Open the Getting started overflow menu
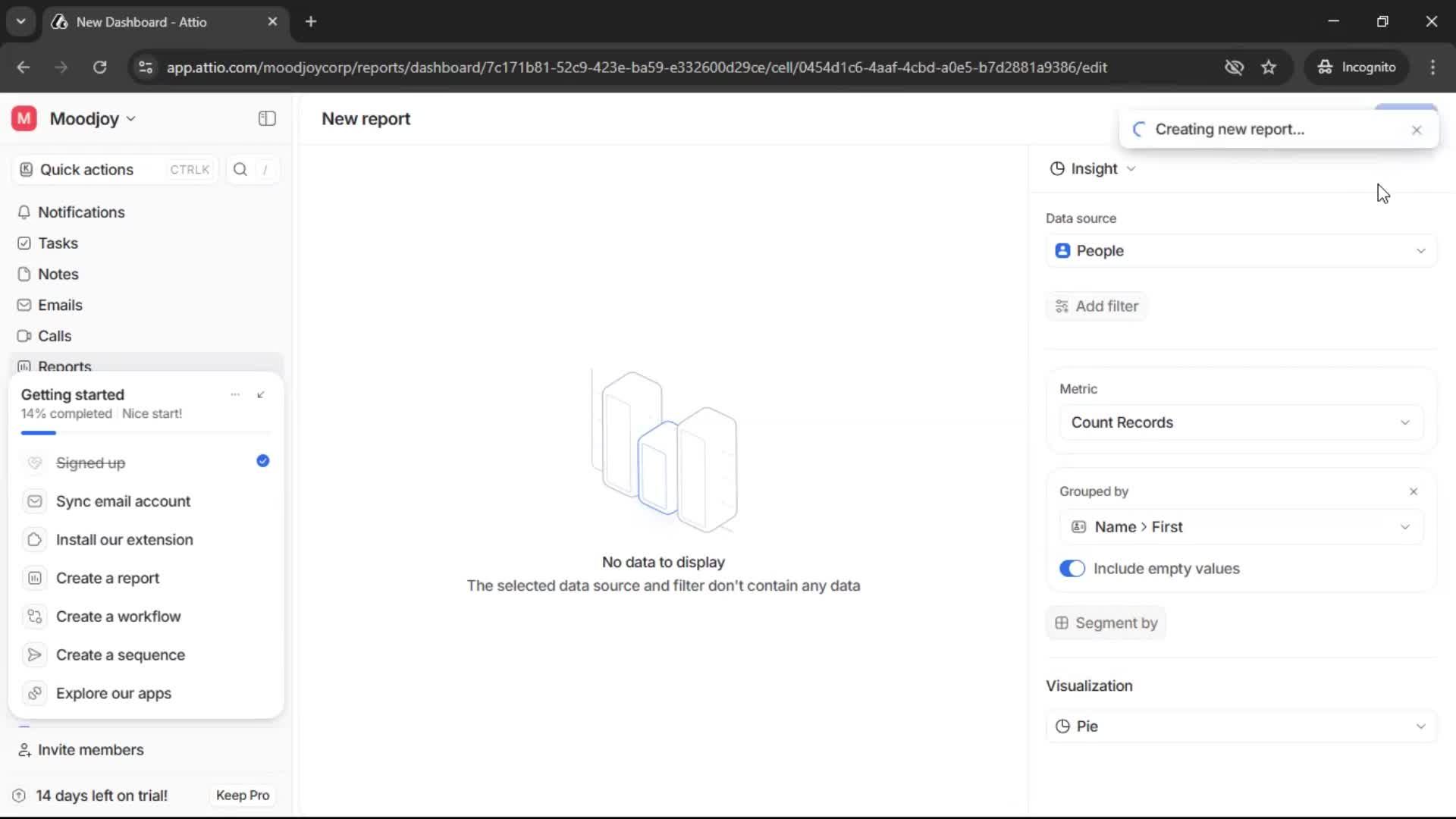Screen dimensions: 1456x819 [235, 394]
